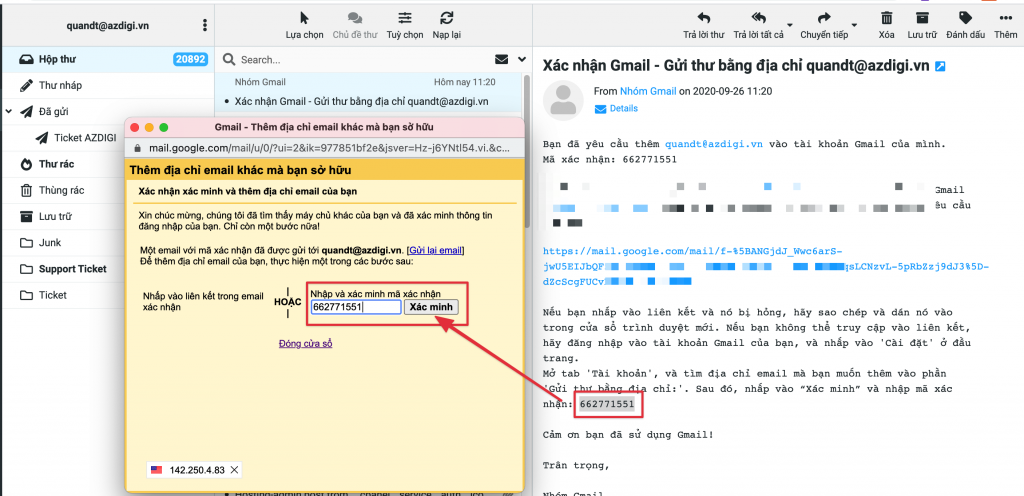Click Đóng cửa sổ close window link
Image resolution: width=1024 pixels, height=496 pixels.
point(306,343)
